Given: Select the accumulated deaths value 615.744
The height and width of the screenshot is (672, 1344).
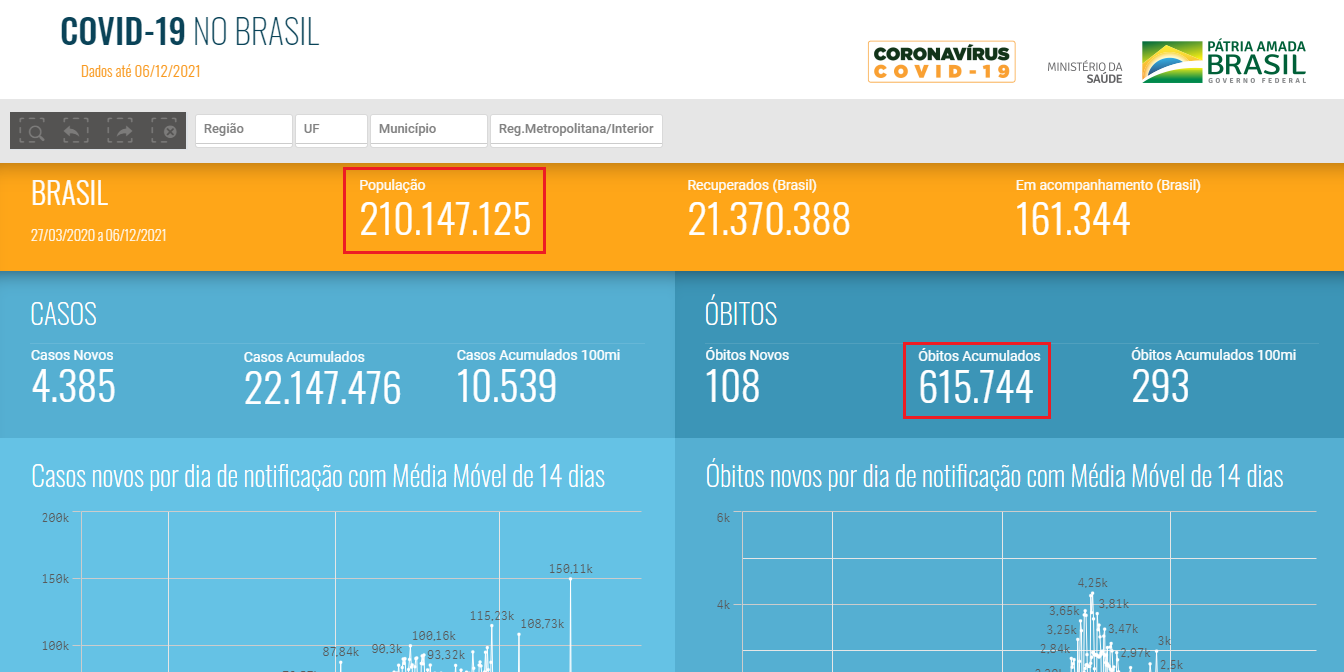Looking at the screenshot, I should click(x=976, y=388).
